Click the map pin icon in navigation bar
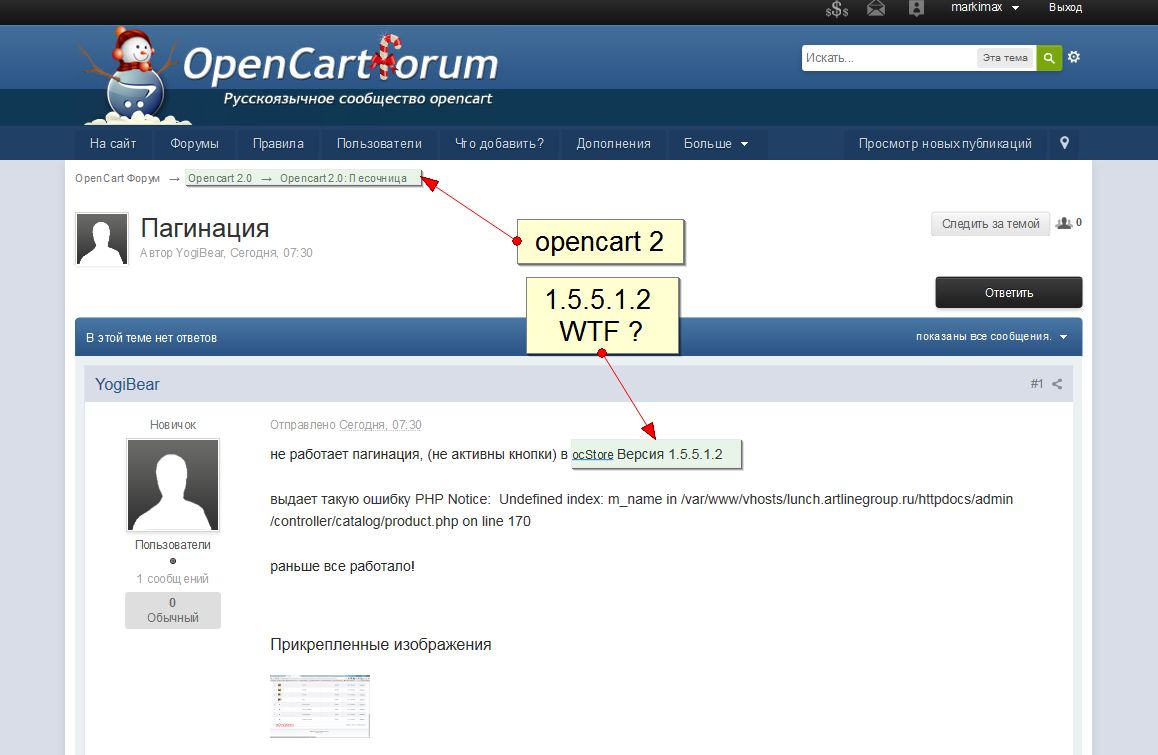Image resolution: width=1158 pixels, height=755 pixels. (x=1064, y=143)
